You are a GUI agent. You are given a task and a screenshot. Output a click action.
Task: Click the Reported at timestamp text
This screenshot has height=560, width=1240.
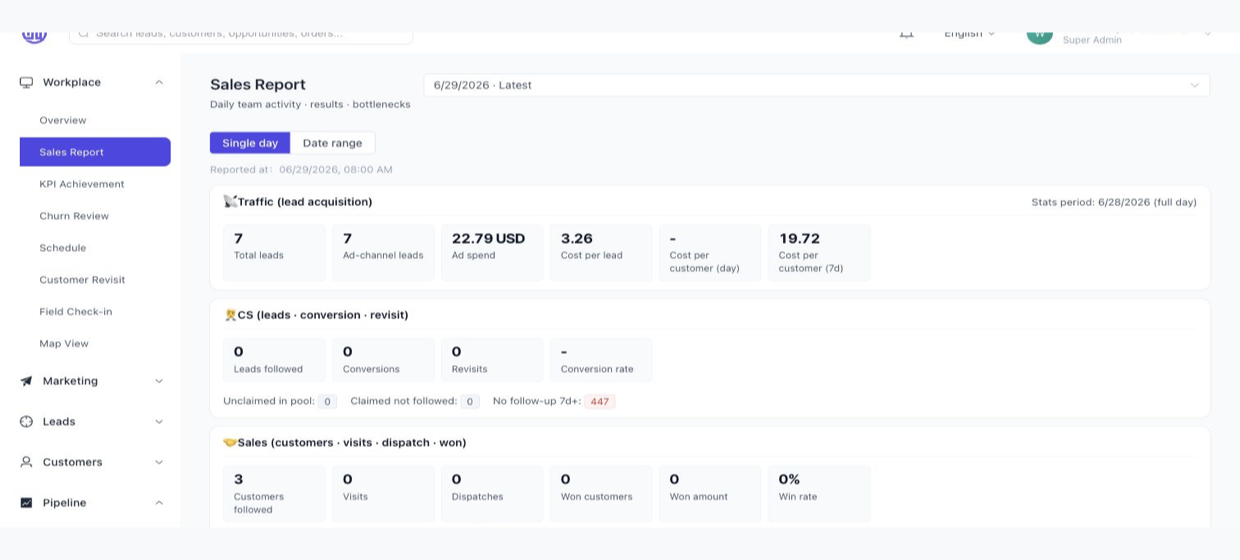point(301,170)
